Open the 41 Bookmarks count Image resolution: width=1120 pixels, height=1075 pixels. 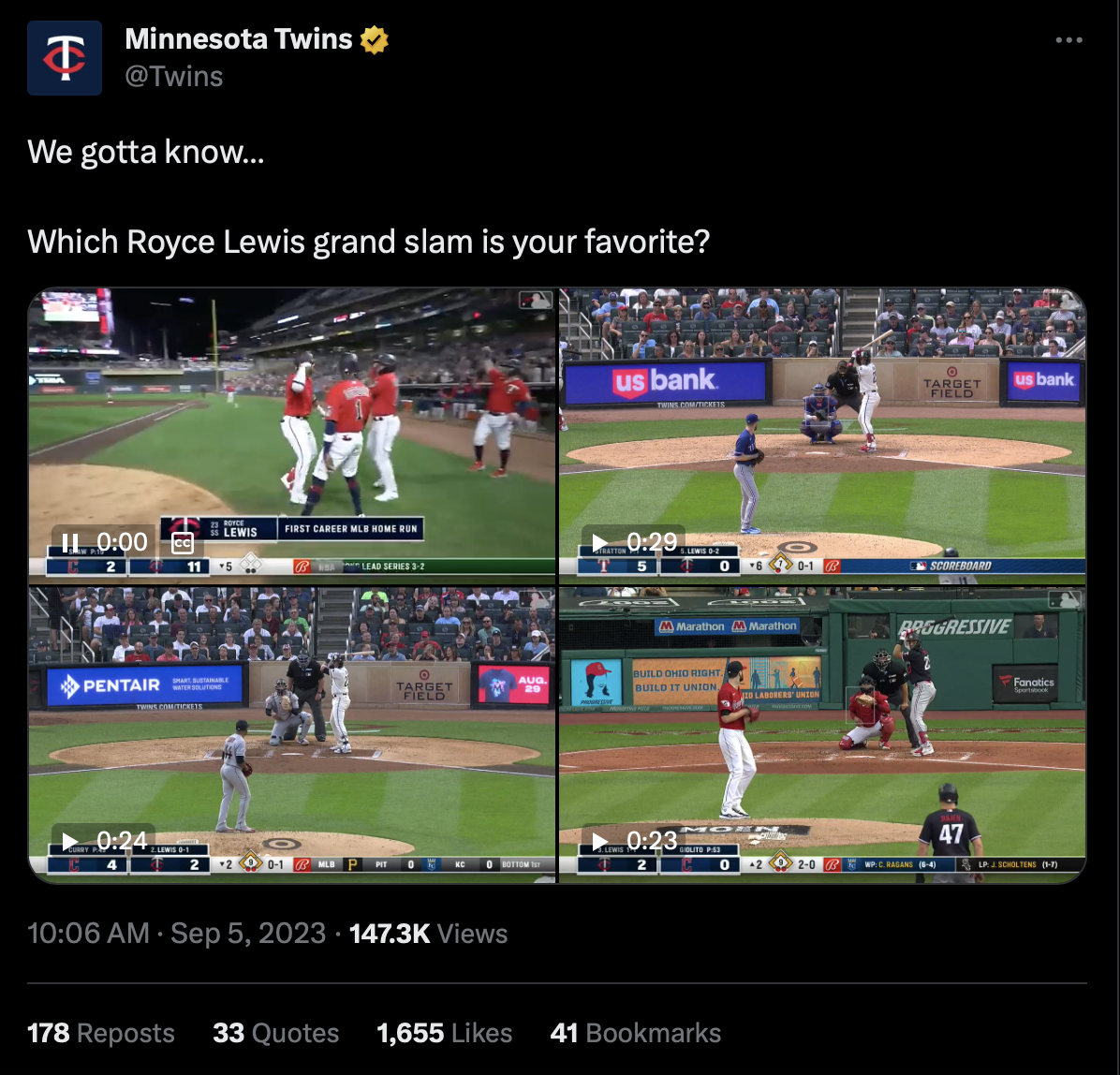click(635, 1033)
